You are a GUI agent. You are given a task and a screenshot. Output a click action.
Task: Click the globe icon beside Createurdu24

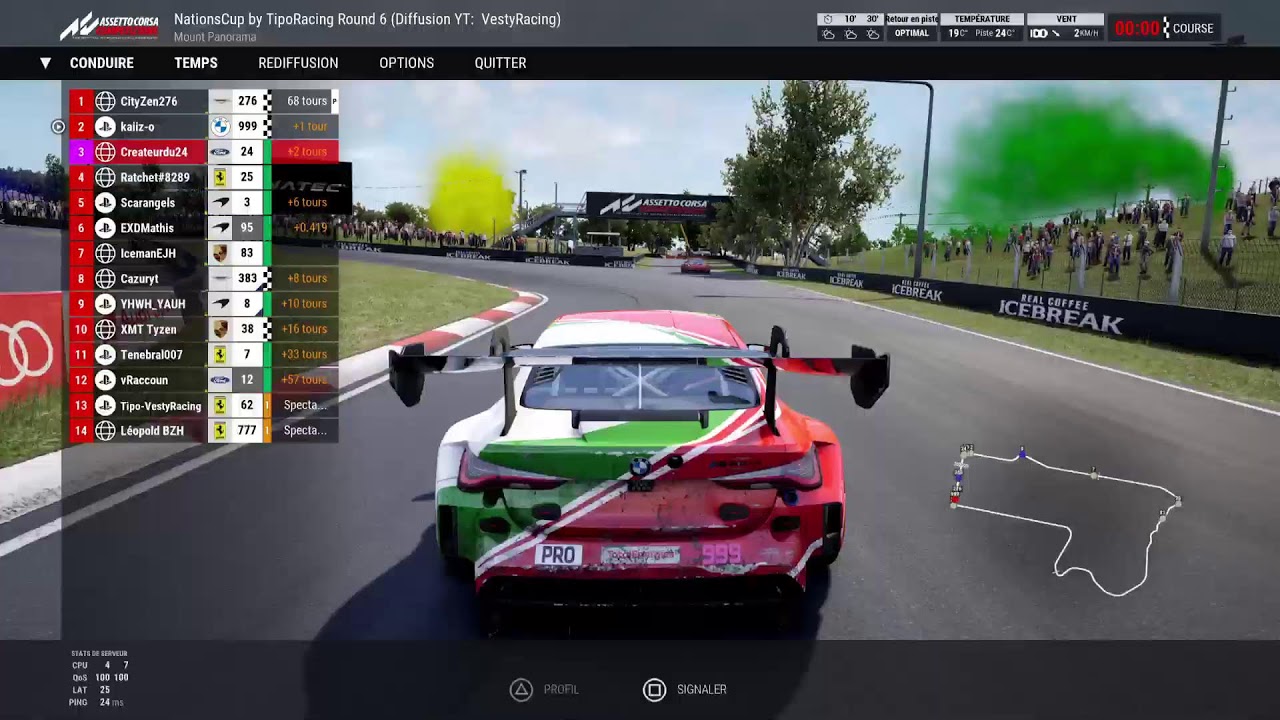coord(105,152)
